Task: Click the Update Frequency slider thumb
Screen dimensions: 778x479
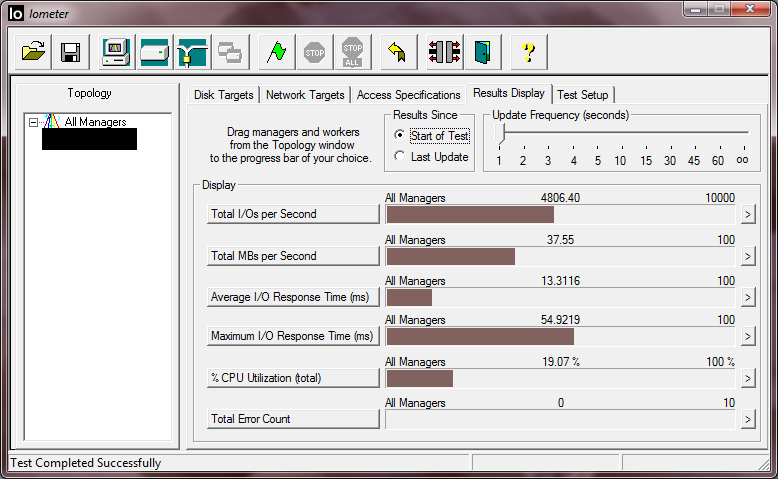Action: pyautogui.click(x=500, y=134)
